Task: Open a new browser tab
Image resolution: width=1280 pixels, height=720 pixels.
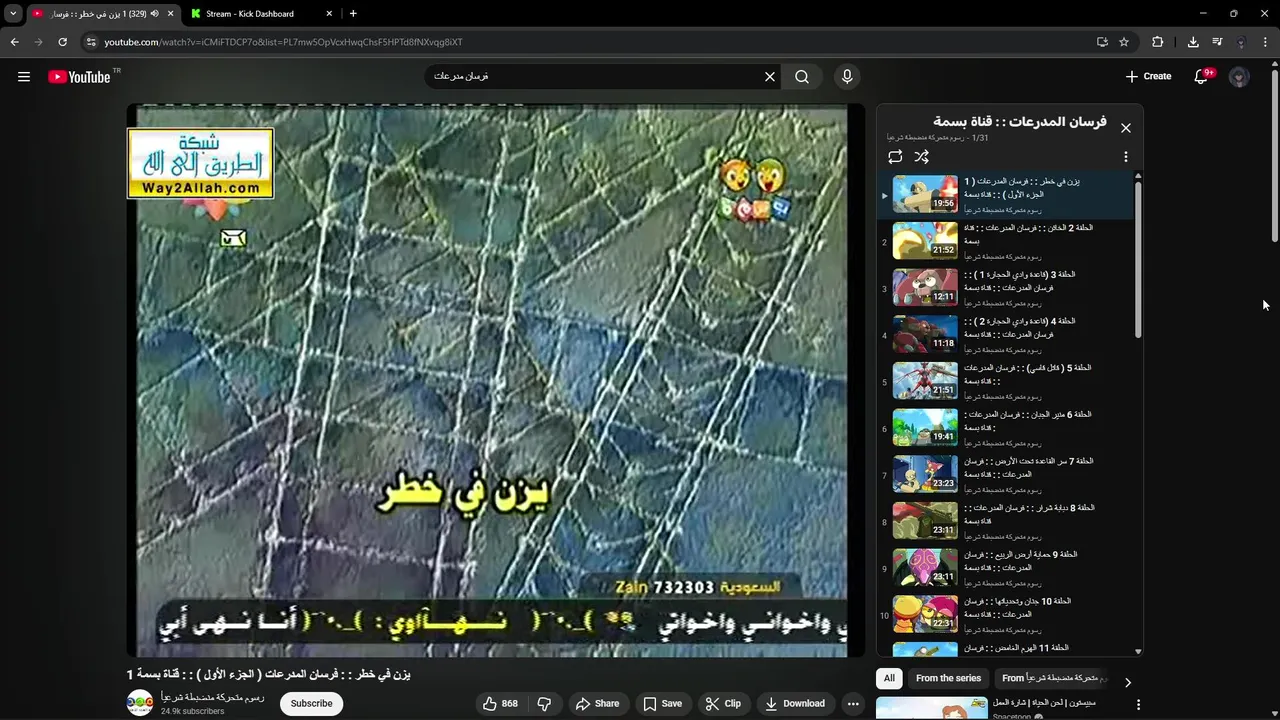Action: click(353, 14)
